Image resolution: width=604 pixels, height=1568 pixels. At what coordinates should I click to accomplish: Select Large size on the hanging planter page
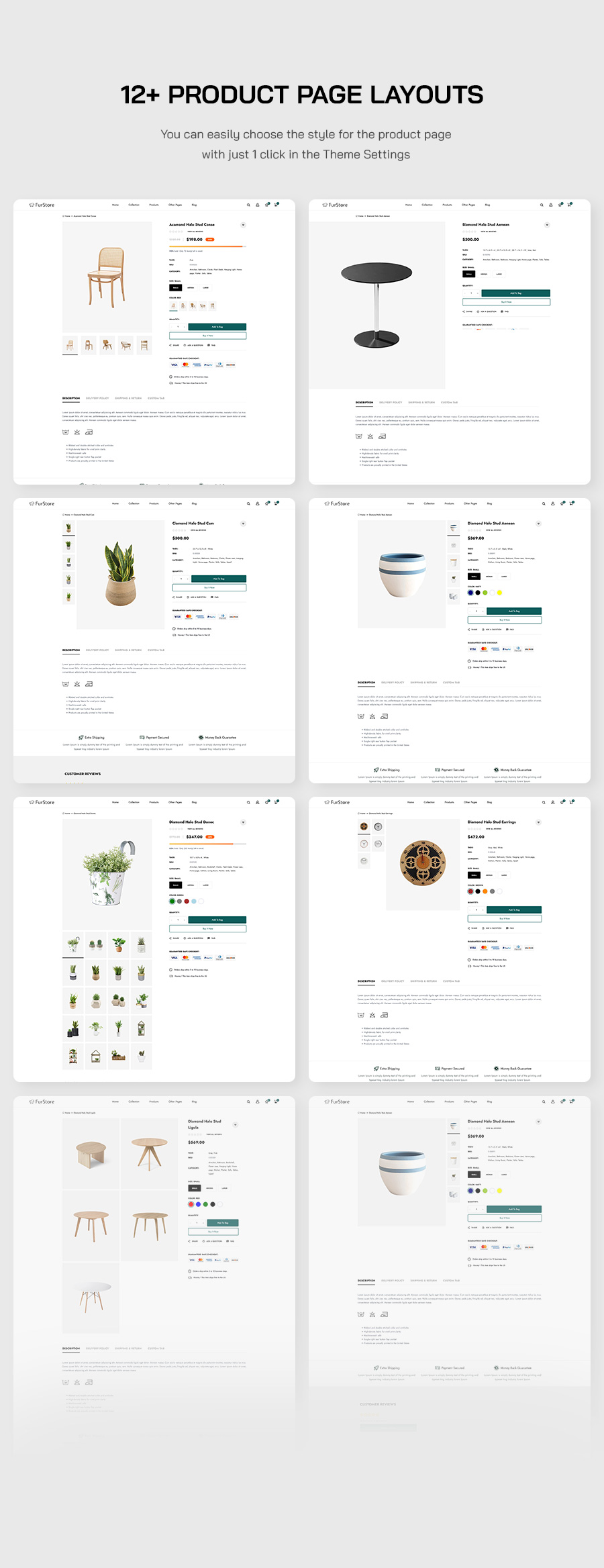click(205, 885)
